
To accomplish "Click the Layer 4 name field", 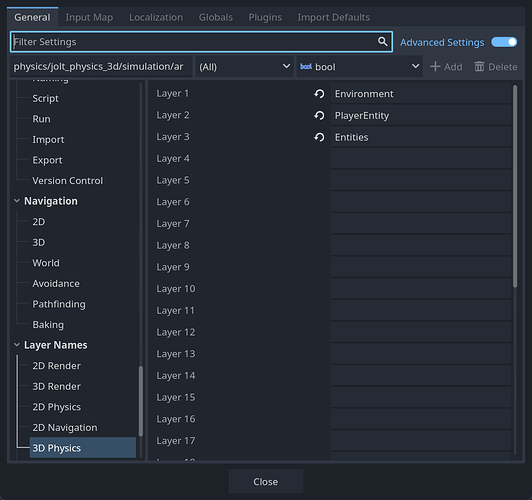I will click(421, 159).
